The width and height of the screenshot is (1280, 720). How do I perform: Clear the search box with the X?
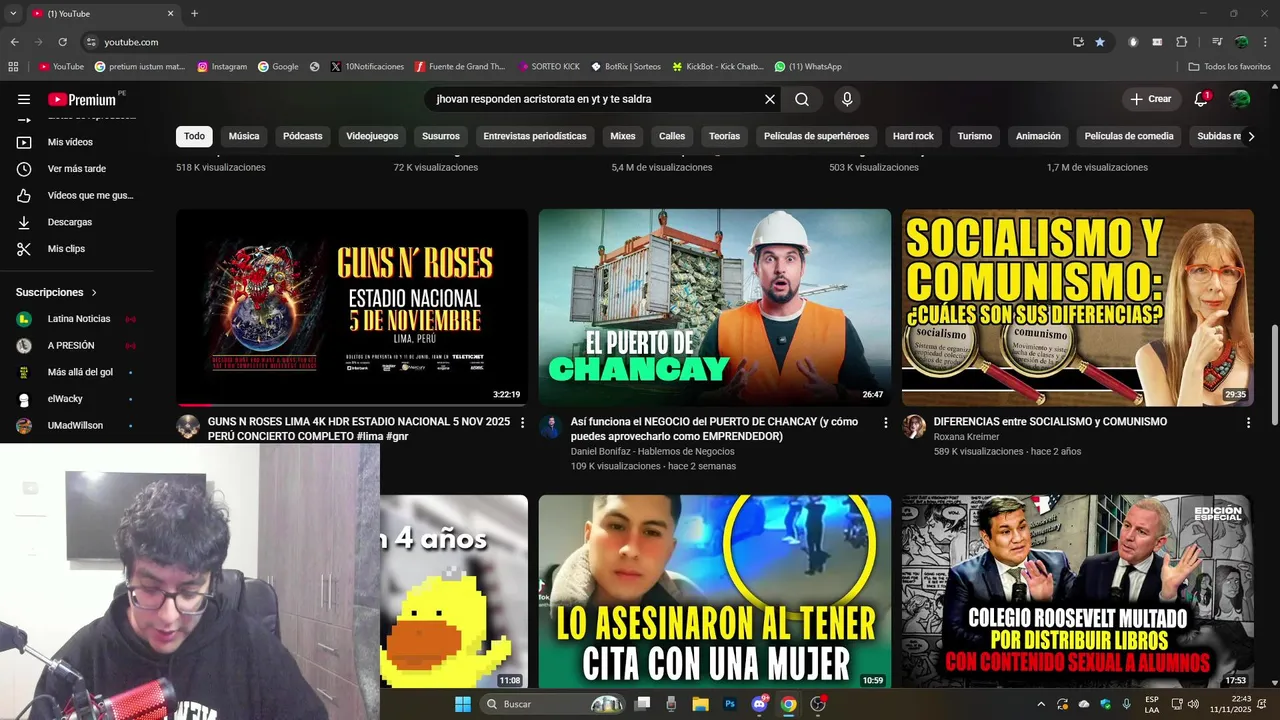click(770, 99)
